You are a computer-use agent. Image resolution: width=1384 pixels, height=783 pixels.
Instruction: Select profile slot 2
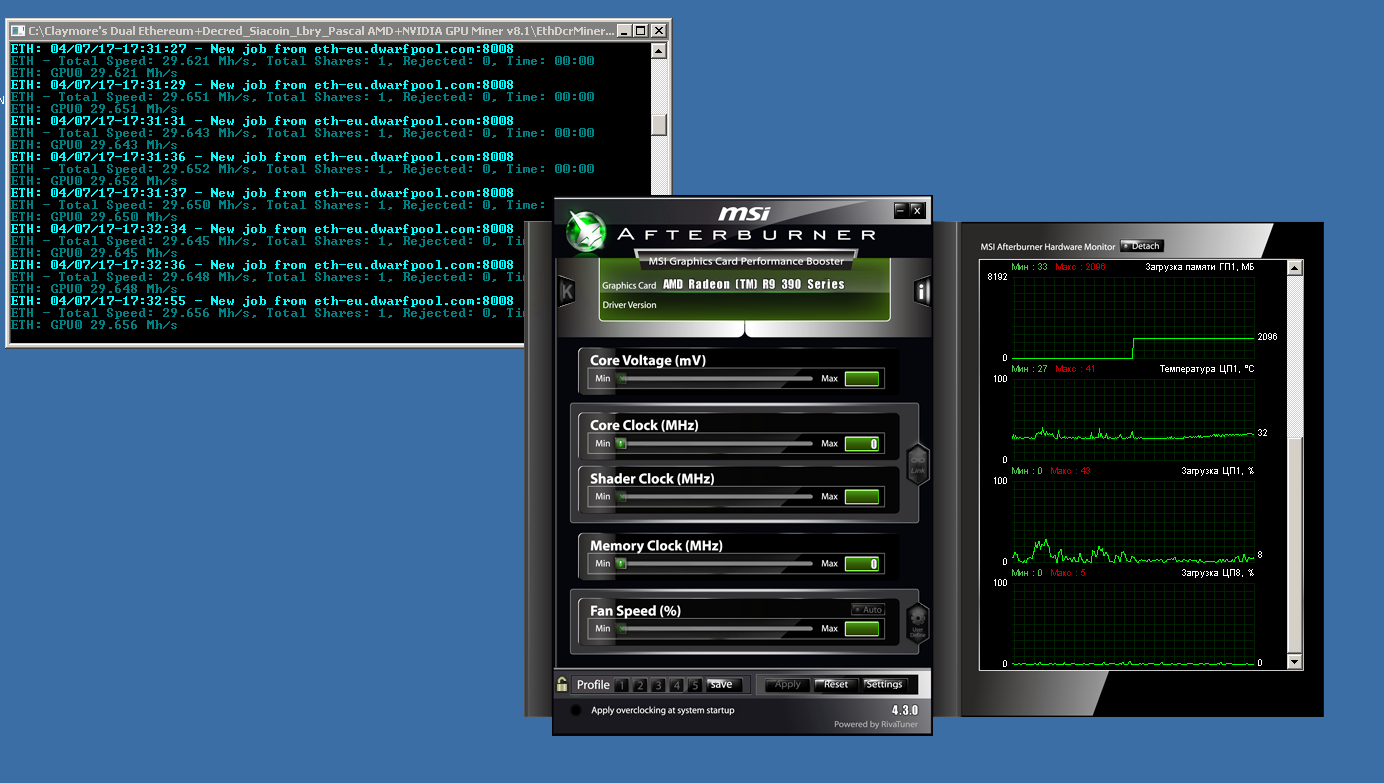[640, 685]
